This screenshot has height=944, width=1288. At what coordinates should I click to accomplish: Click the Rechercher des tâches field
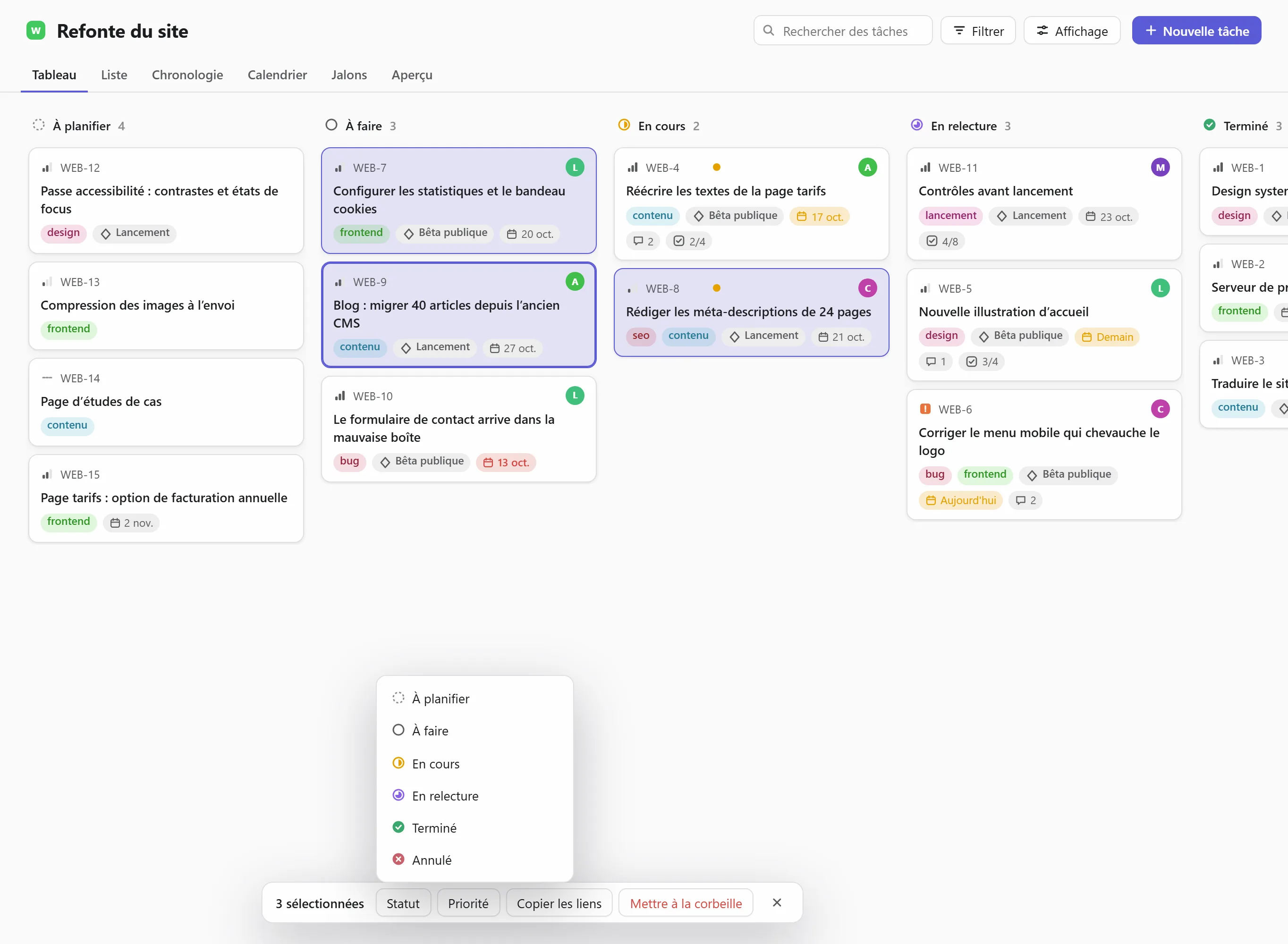843,31
